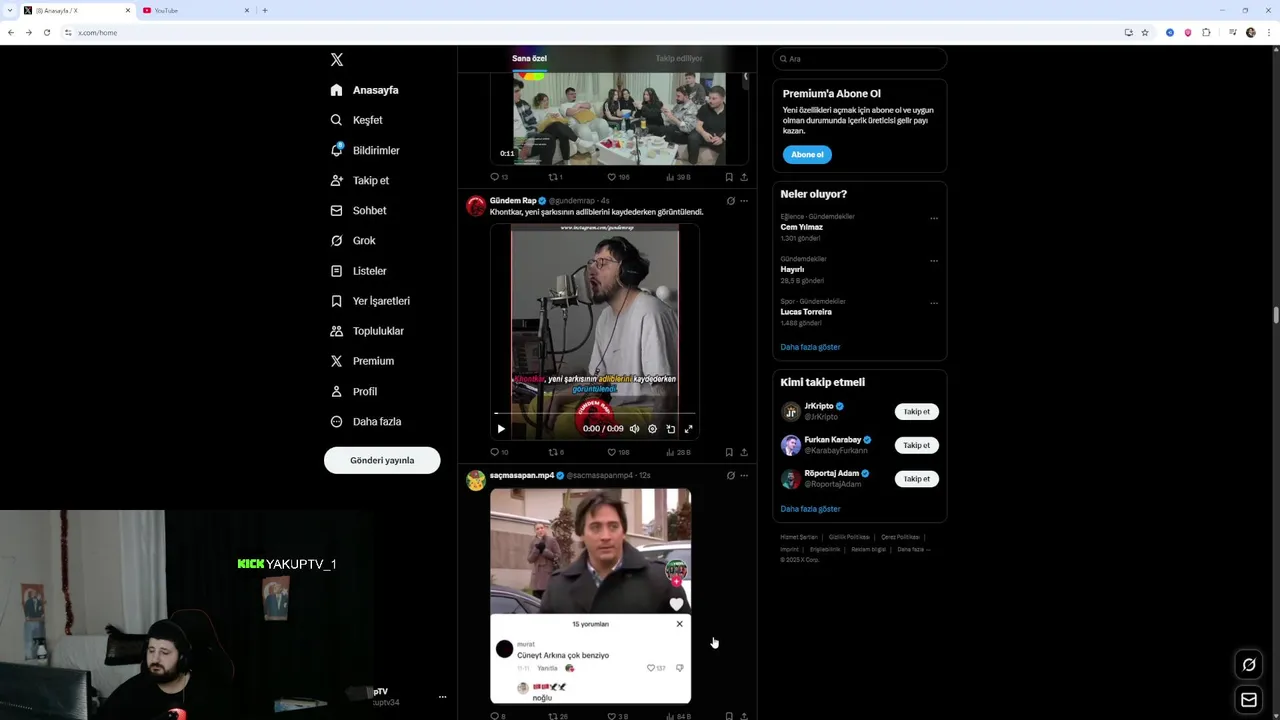Bookmark the top group video post

point(729,177)
